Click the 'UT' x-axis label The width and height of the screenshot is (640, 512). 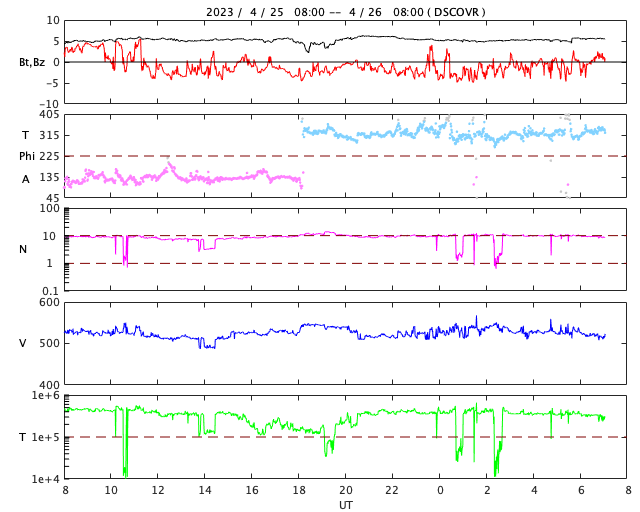[x=345, y=505]
